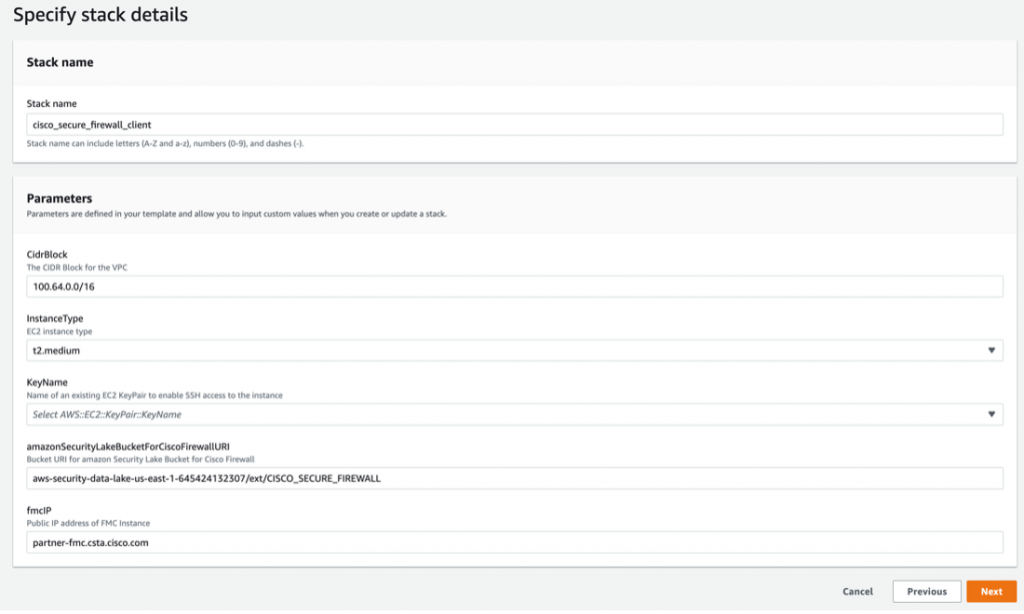Click the fmcIP field with partner-fmc.csta.cisco.com

514,542
